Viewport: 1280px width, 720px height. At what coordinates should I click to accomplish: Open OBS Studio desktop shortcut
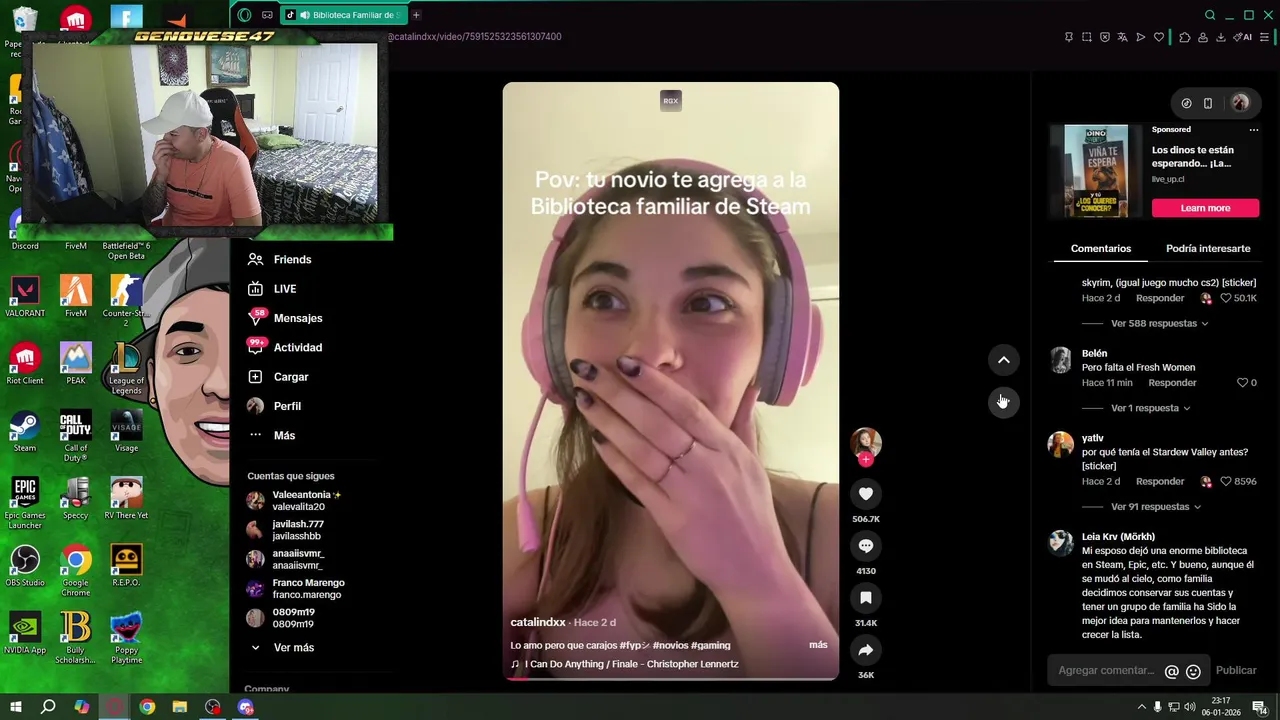(x=25, y=566)
